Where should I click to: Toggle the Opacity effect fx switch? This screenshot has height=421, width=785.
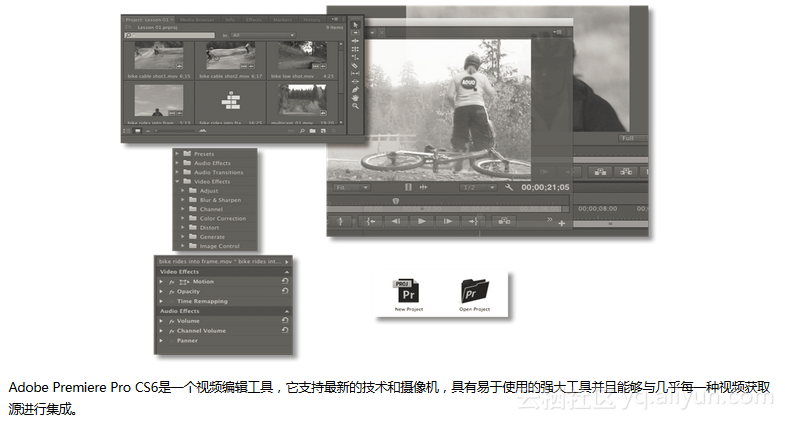(x=172, y=291)
